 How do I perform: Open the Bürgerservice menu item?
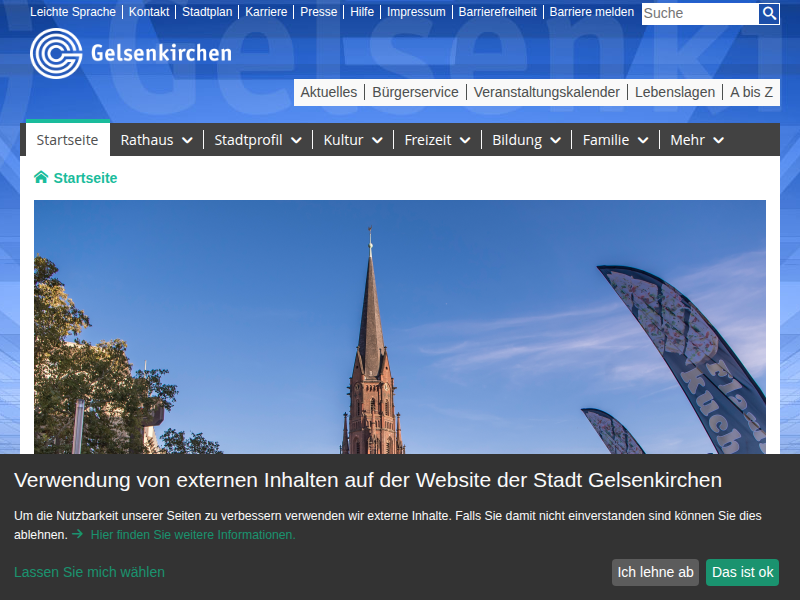pyautogui.click(x=415, y=92)
